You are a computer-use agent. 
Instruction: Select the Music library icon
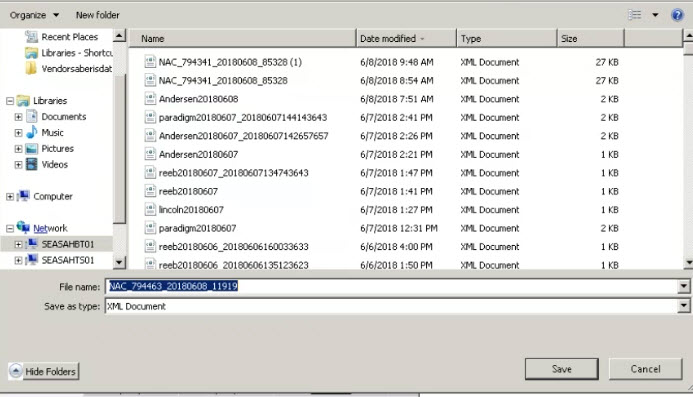(x=31, y=132)
